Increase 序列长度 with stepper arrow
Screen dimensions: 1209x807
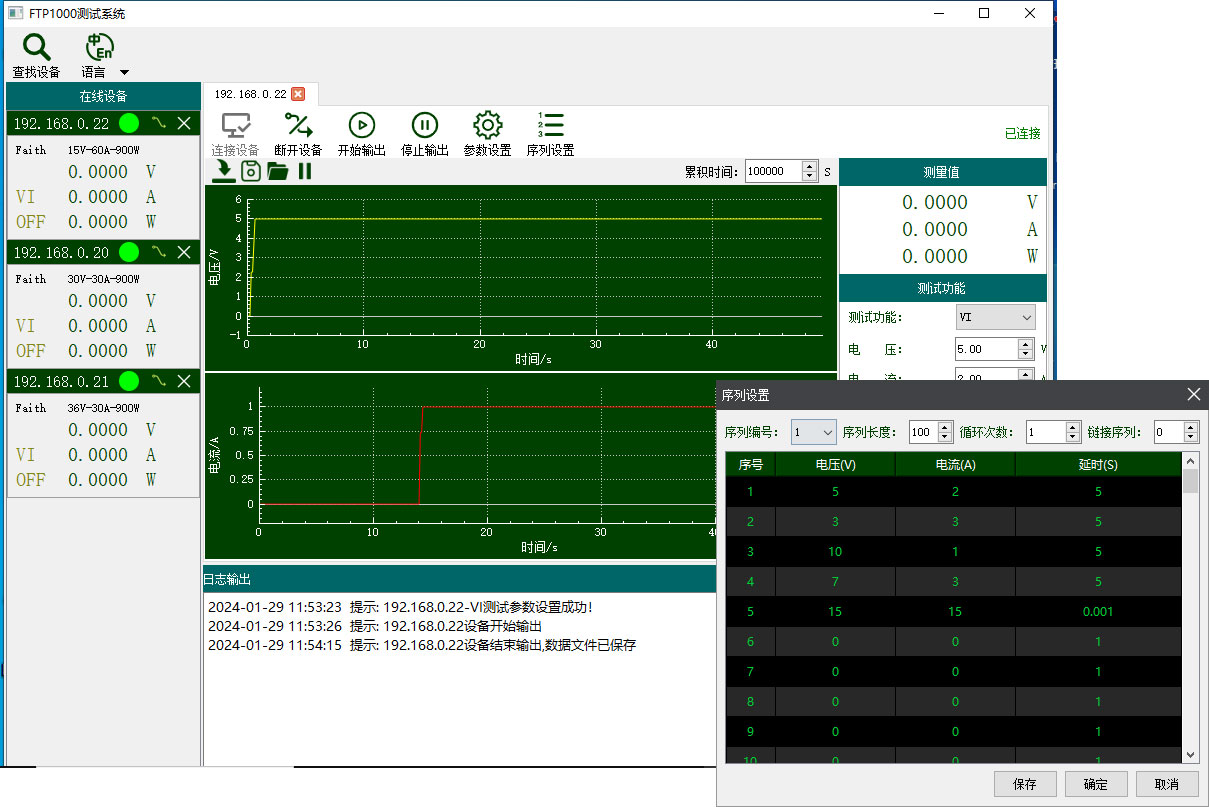[945, 427]
